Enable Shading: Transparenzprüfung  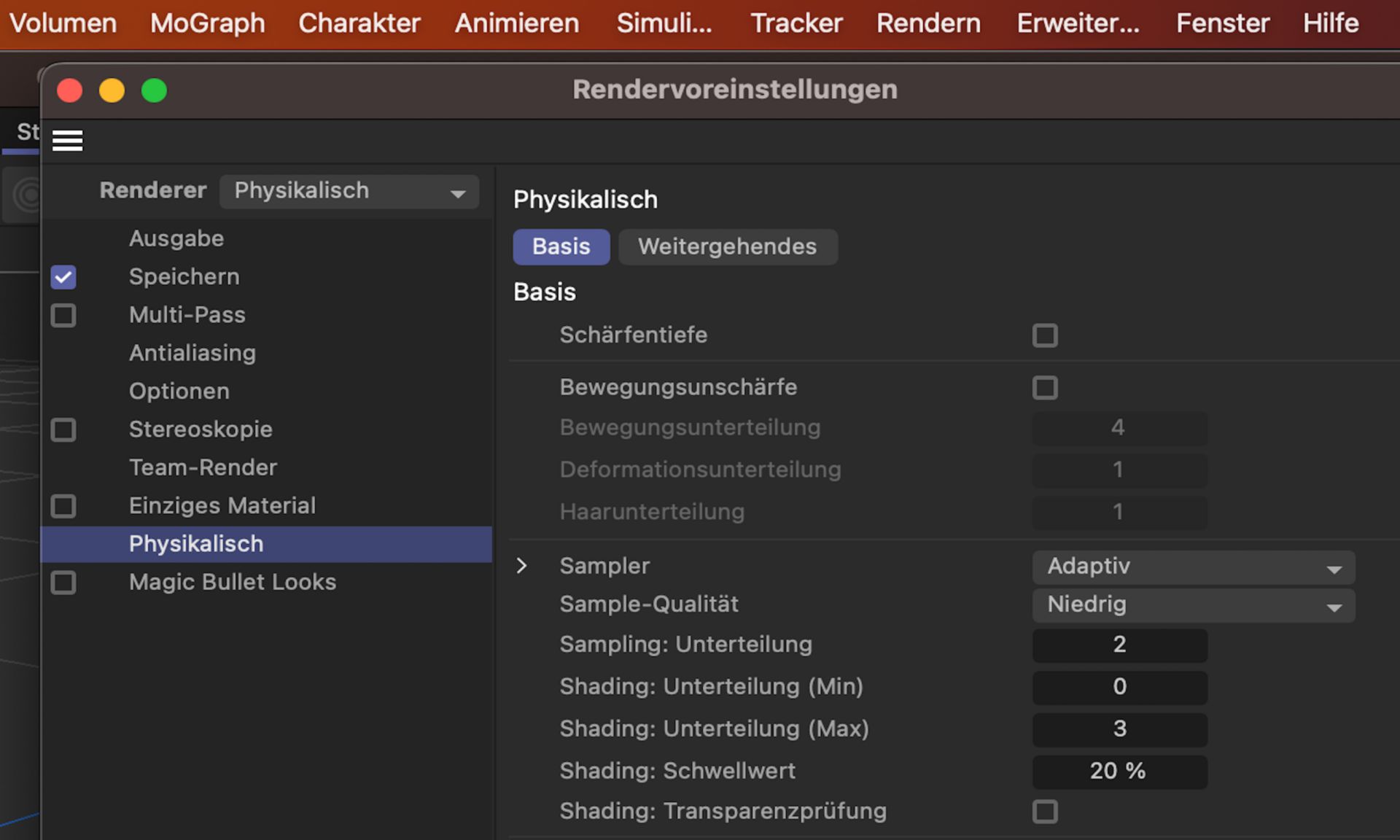pos(1045,811)
